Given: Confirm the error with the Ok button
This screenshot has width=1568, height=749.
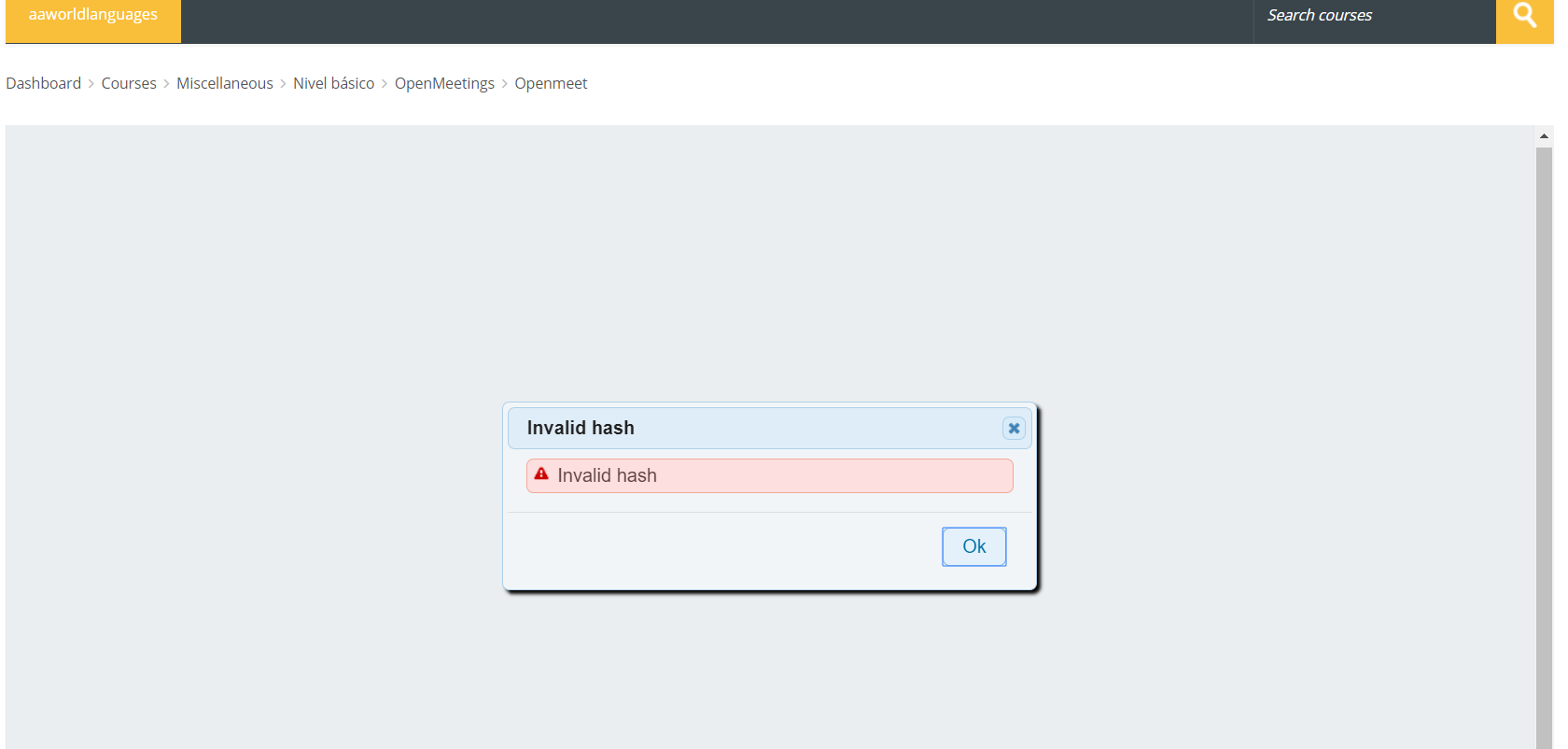Looking at the screenshot, I should pos(974,546).
